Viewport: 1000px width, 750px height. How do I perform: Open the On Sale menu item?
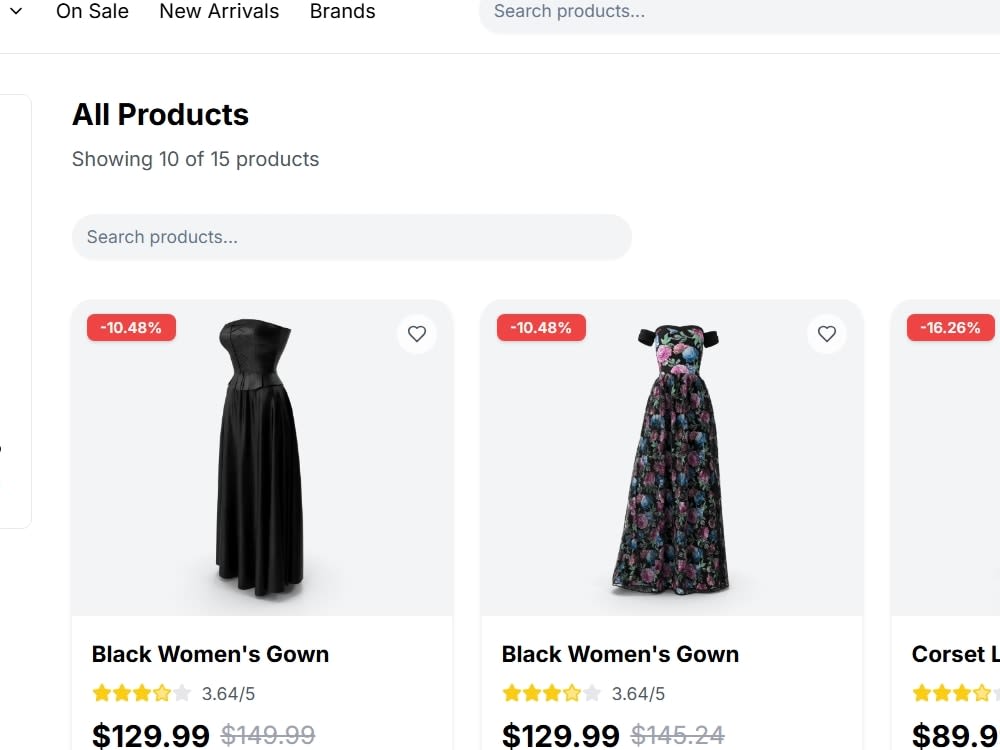92,11
